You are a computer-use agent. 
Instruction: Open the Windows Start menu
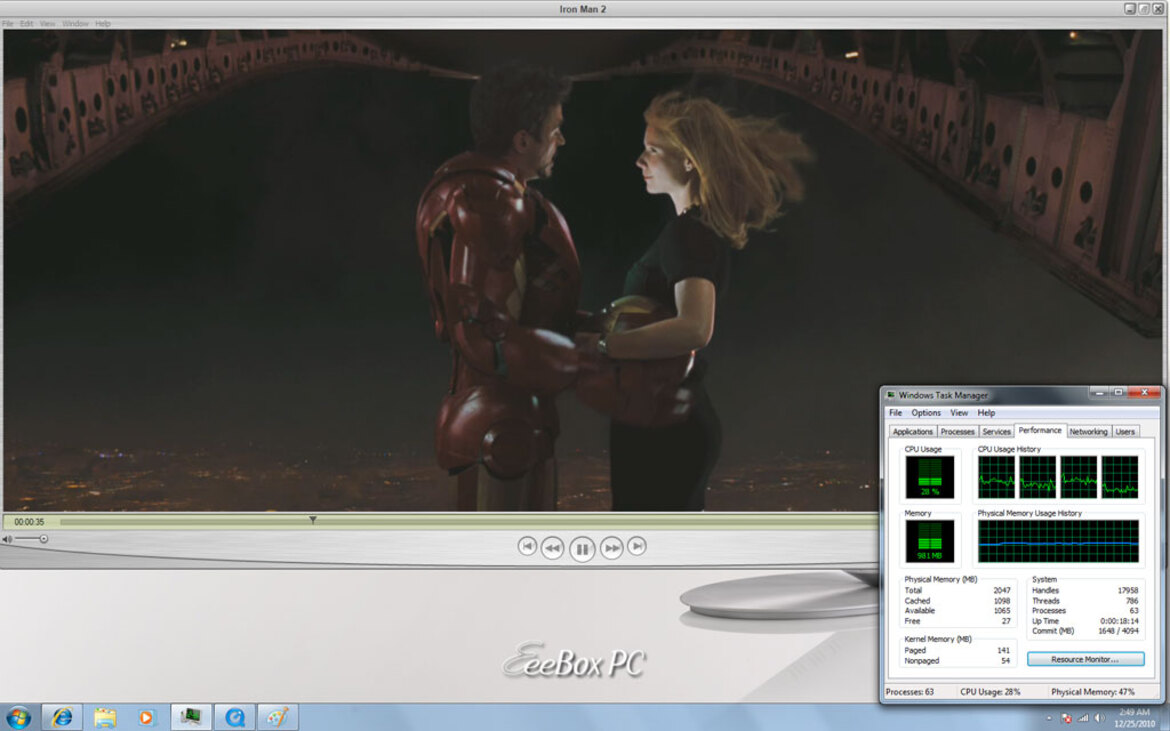(x=19, y=718)
